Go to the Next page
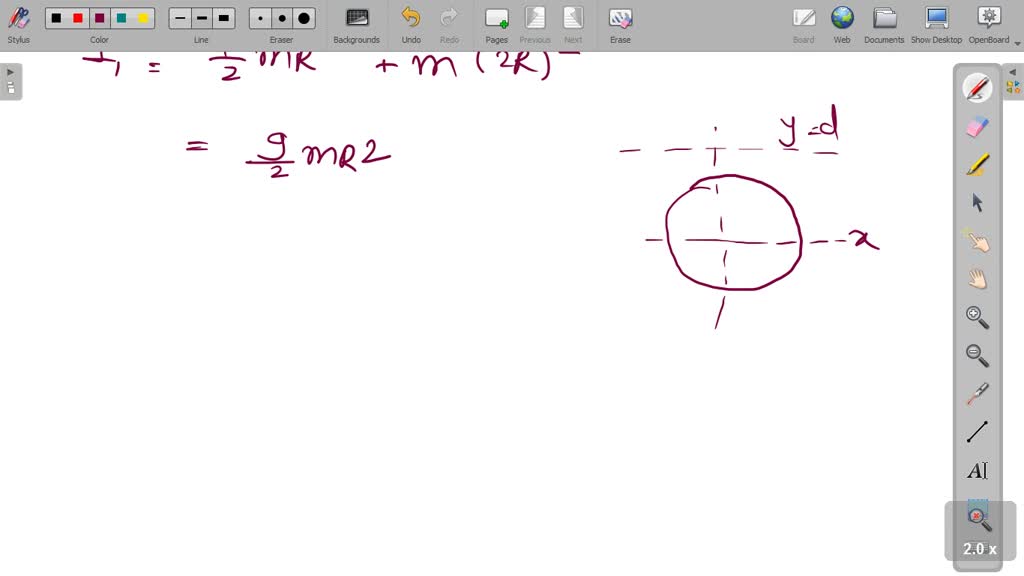 (x=573, y=24)
